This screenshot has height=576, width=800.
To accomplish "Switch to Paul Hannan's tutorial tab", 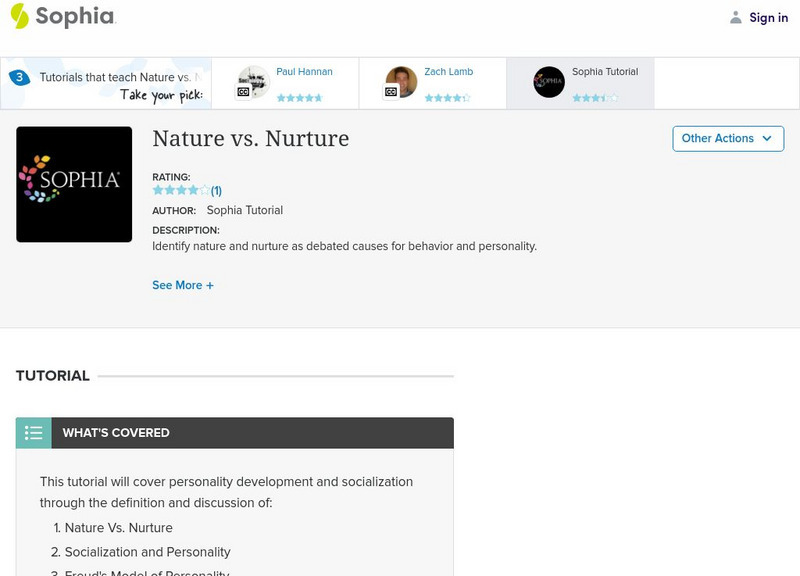I will (x=304, y=72).
